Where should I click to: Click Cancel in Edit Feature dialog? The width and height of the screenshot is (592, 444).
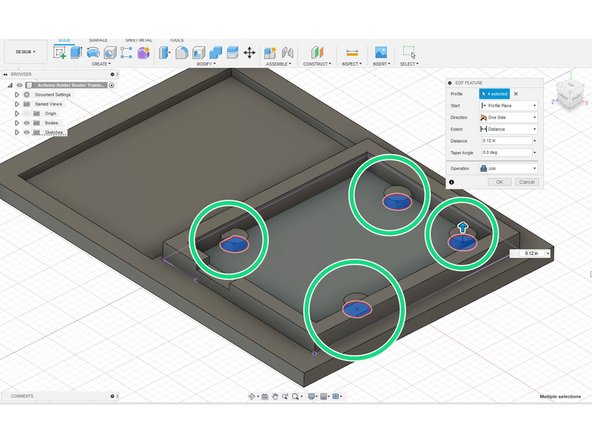527,182
